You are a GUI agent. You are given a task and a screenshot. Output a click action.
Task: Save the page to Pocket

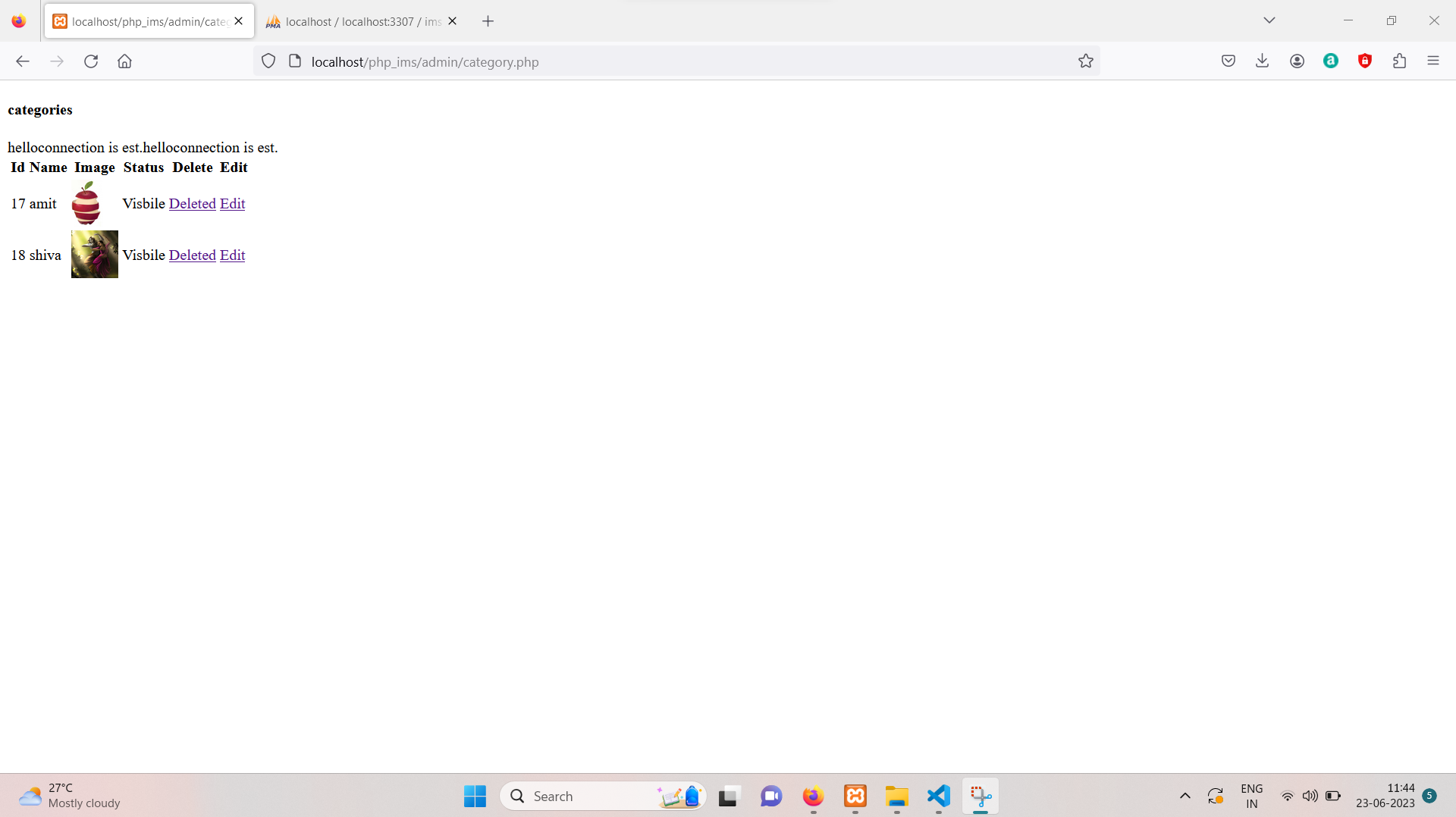tap(1228, 61)
